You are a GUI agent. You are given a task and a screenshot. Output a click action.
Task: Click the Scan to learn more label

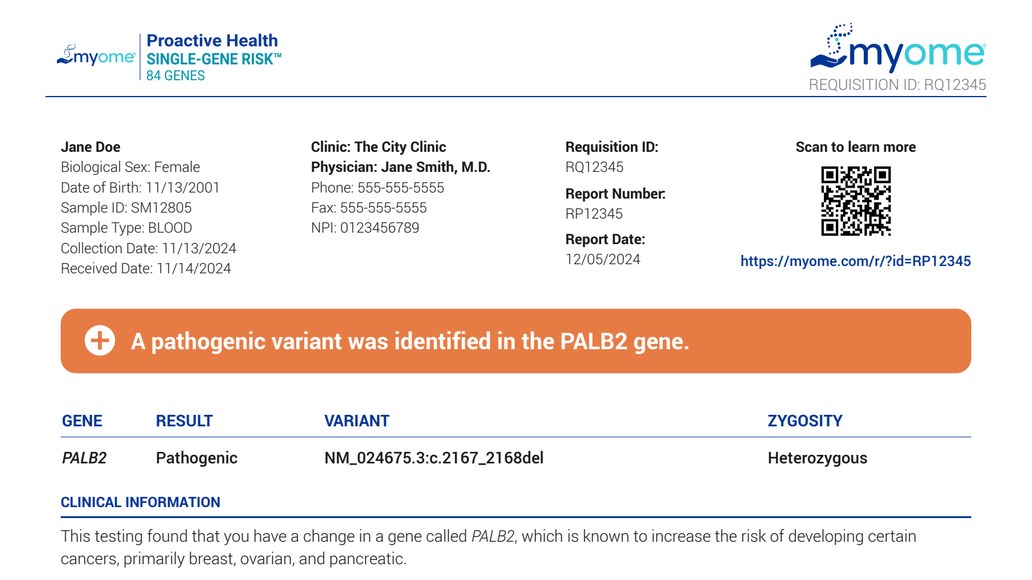click(855, 147)
